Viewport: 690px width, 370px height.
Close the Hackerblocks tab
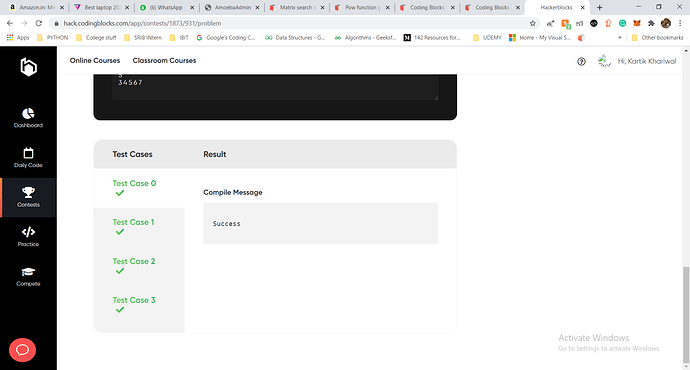582,7
